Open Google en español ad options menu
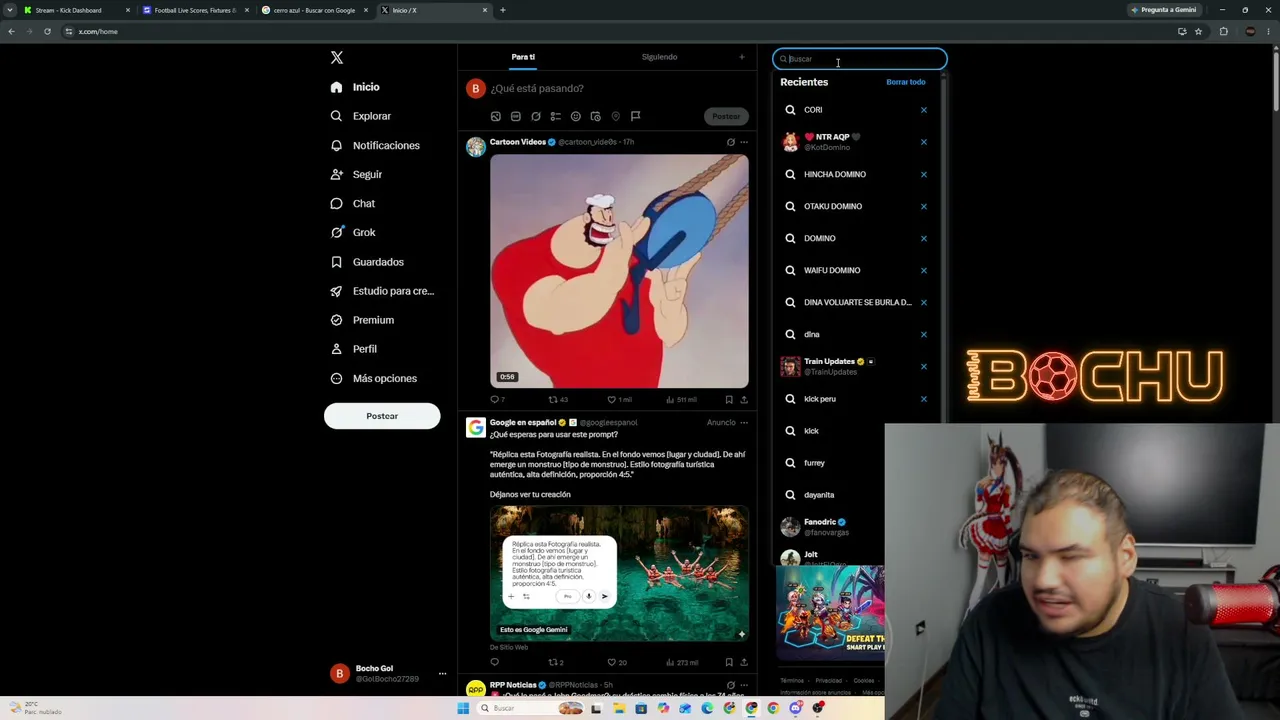The image size is (1280, 720). (x=743, y=423)
